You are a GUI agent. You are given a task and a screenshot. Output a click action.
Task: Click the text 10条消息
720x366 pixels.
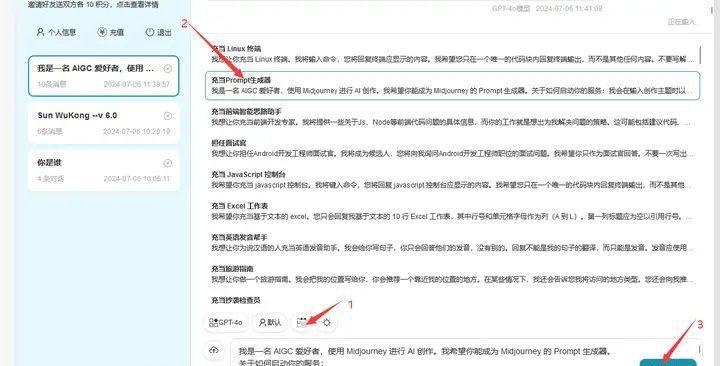[x=52, y=84]
